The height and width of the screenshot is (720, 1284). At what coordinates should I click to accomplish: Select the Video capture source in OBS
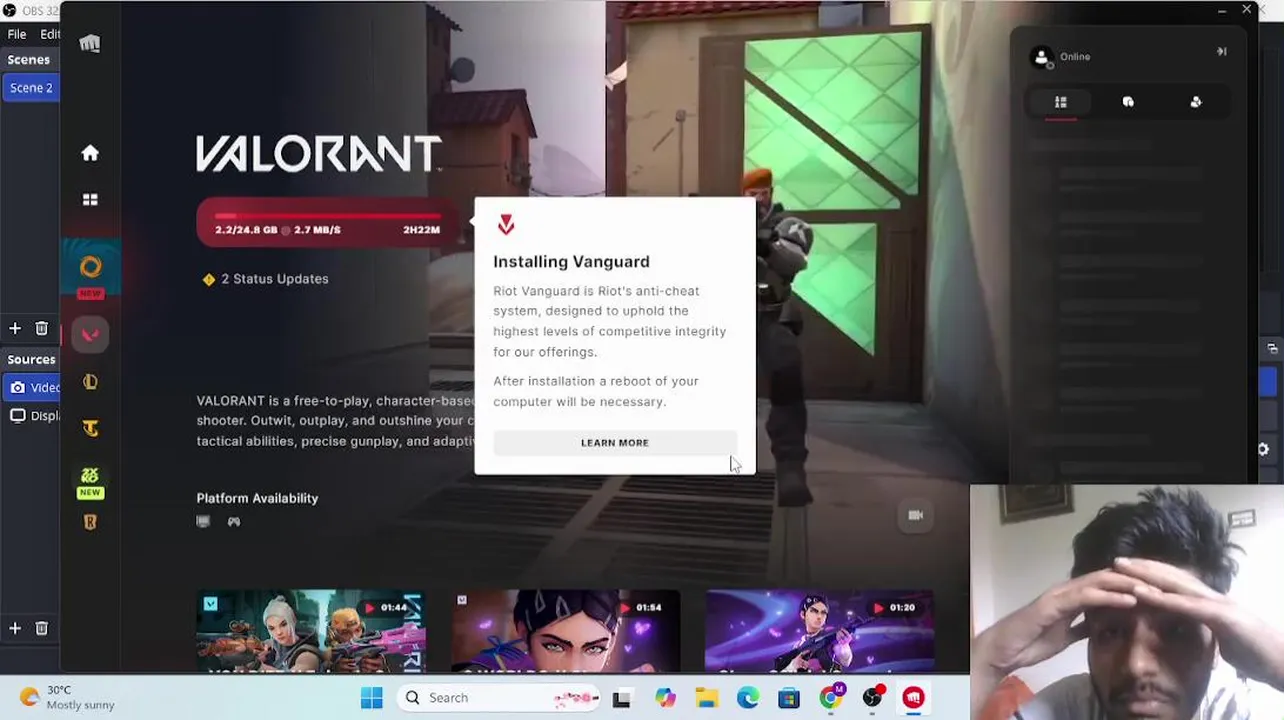coord(31,388)
